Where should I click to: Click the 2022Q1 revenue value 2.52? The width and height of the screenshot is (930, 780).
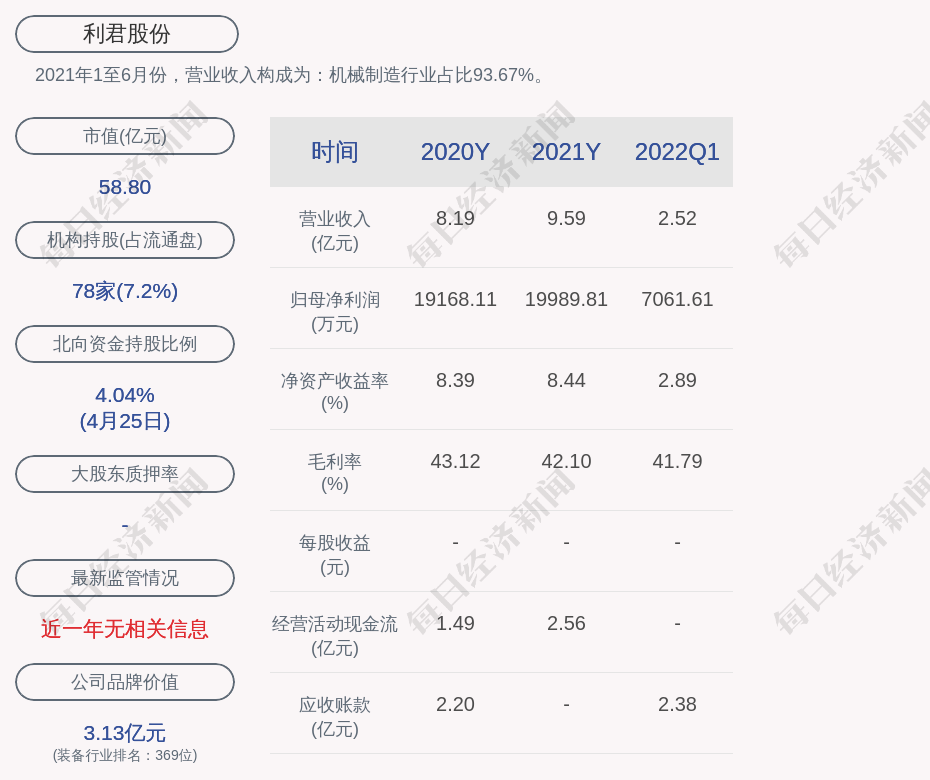point(677,218)
